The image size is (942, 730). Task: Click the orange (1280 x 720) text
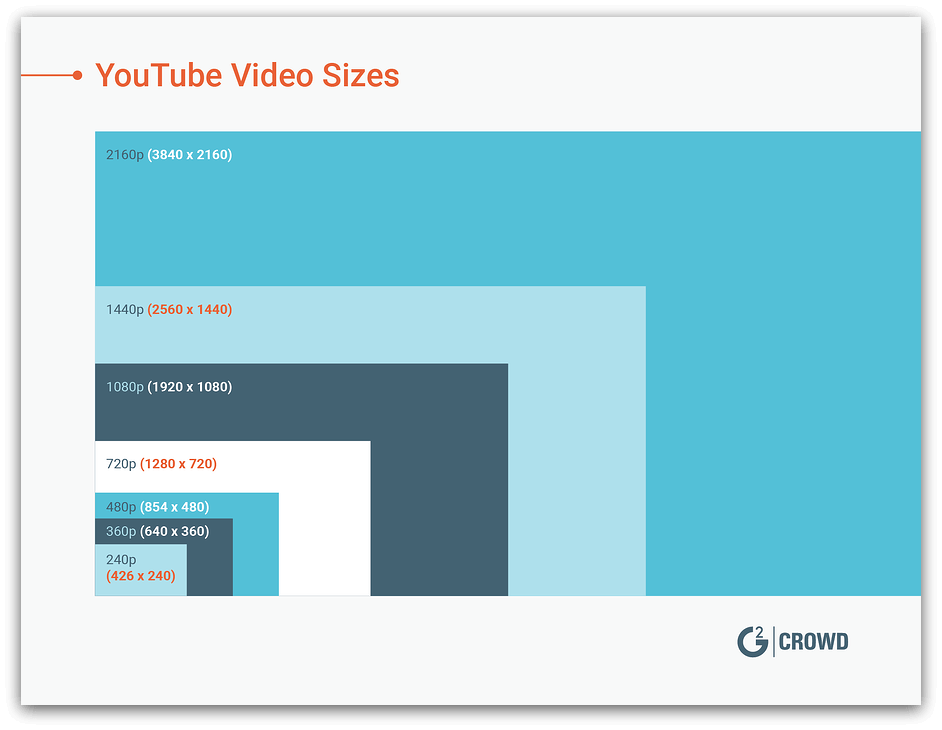coord(178,464)
